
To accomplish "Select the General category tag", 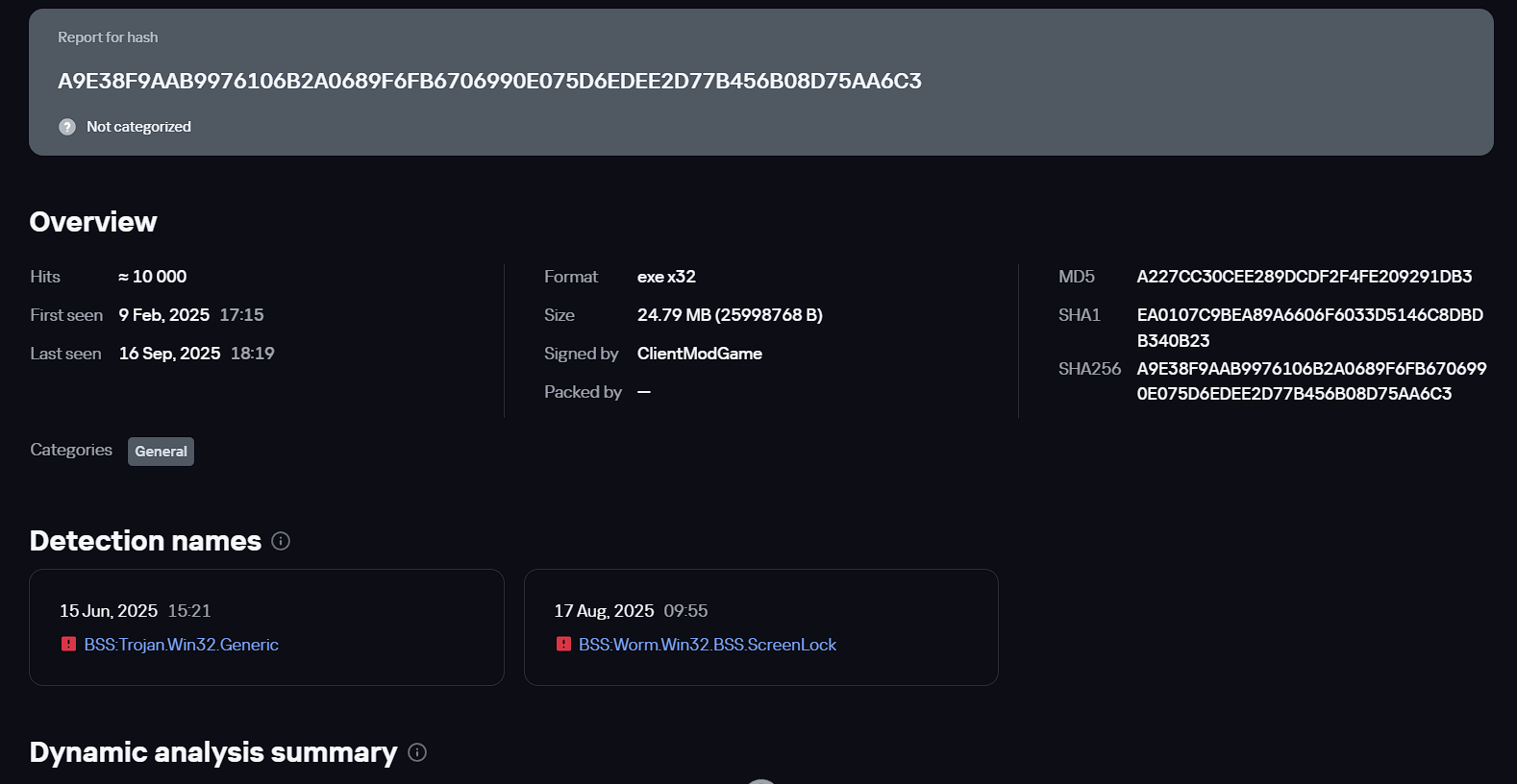I will point(161,452).
